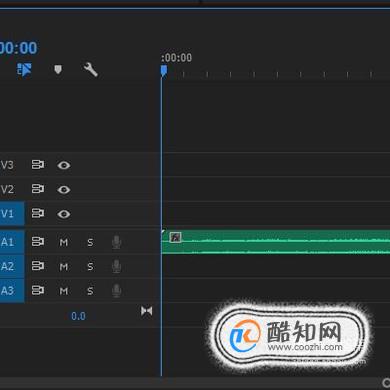390x390 pixels.
Task: Toggle sync lock on track V2
Action: click(x=38, y=189)
